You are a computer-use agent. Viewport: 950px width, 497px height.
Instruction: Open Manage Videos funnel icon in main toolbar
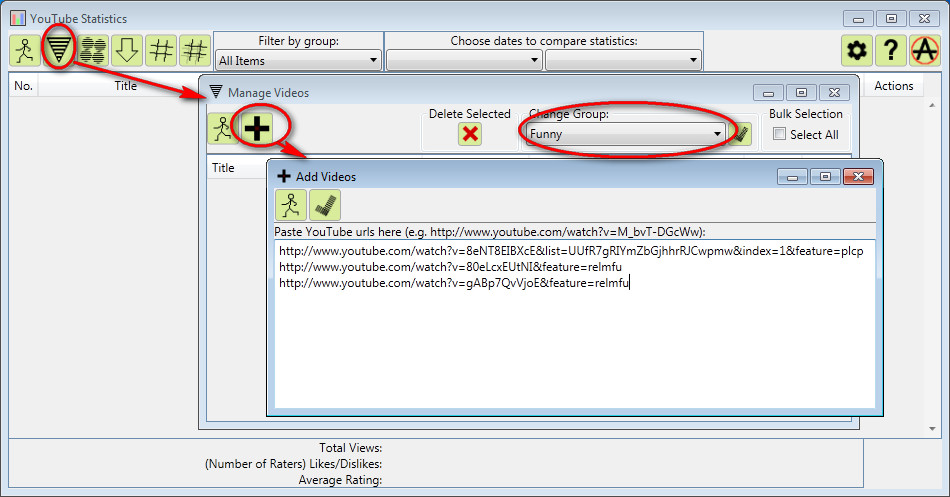[59, 50]
